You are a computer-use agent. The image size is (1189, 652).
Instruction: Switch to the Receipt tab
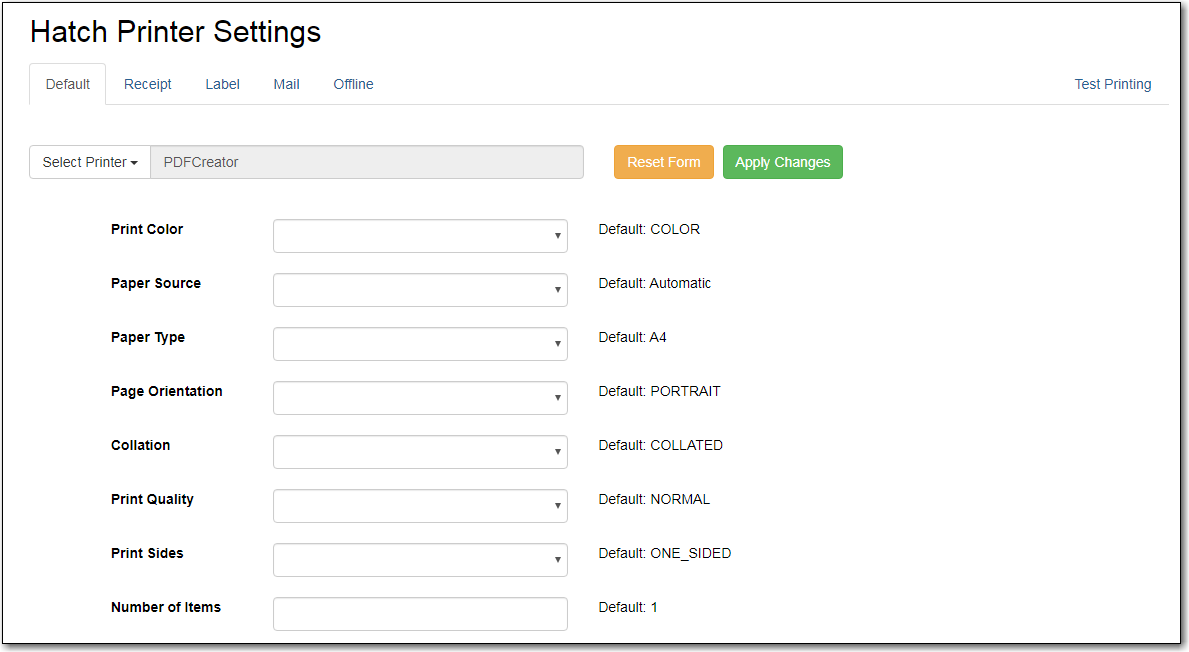click(x=148, y=84)
